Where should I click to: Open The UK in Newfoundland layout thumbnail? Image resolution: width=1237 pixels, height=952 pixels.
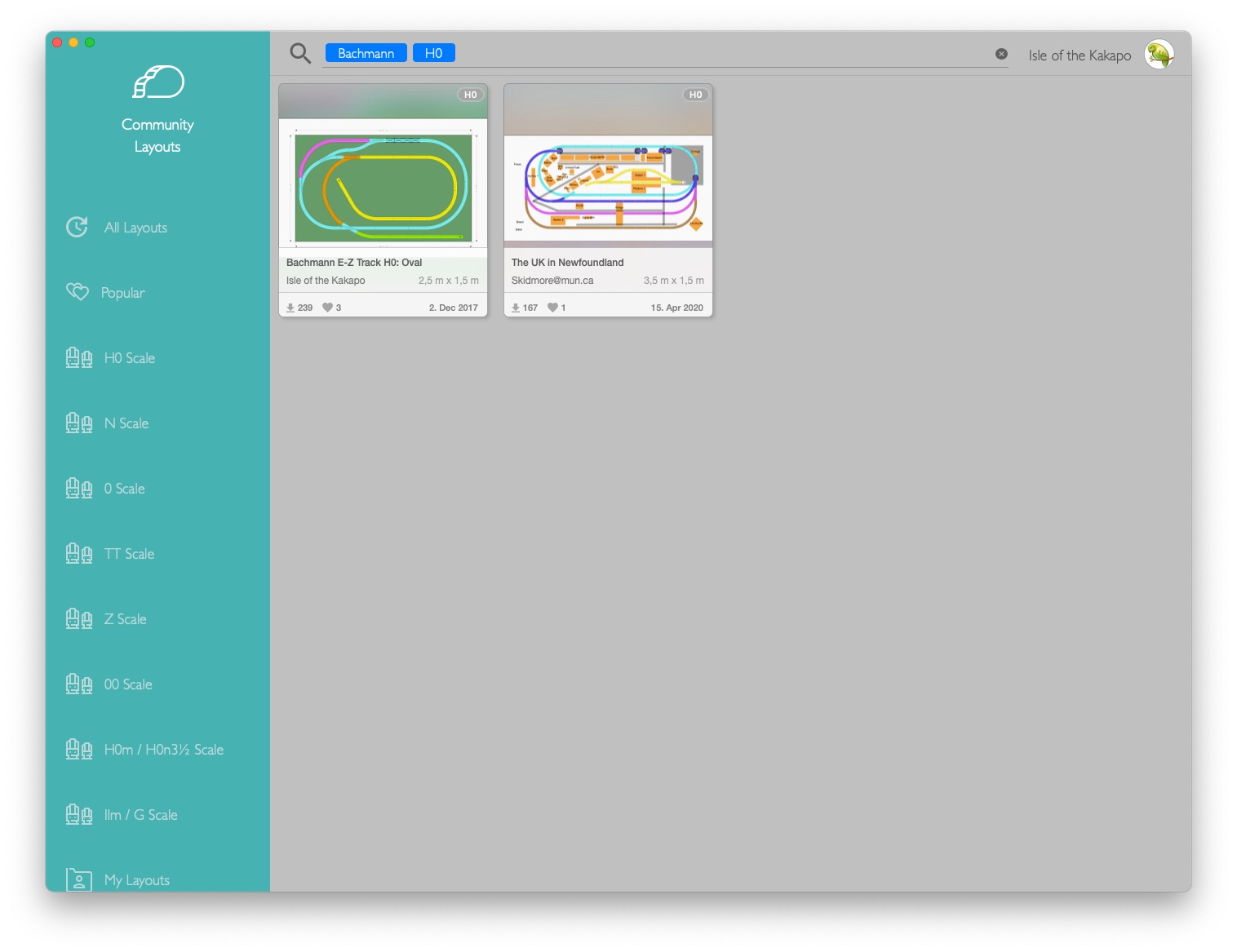pyautogui.click(x=608, y=188)
